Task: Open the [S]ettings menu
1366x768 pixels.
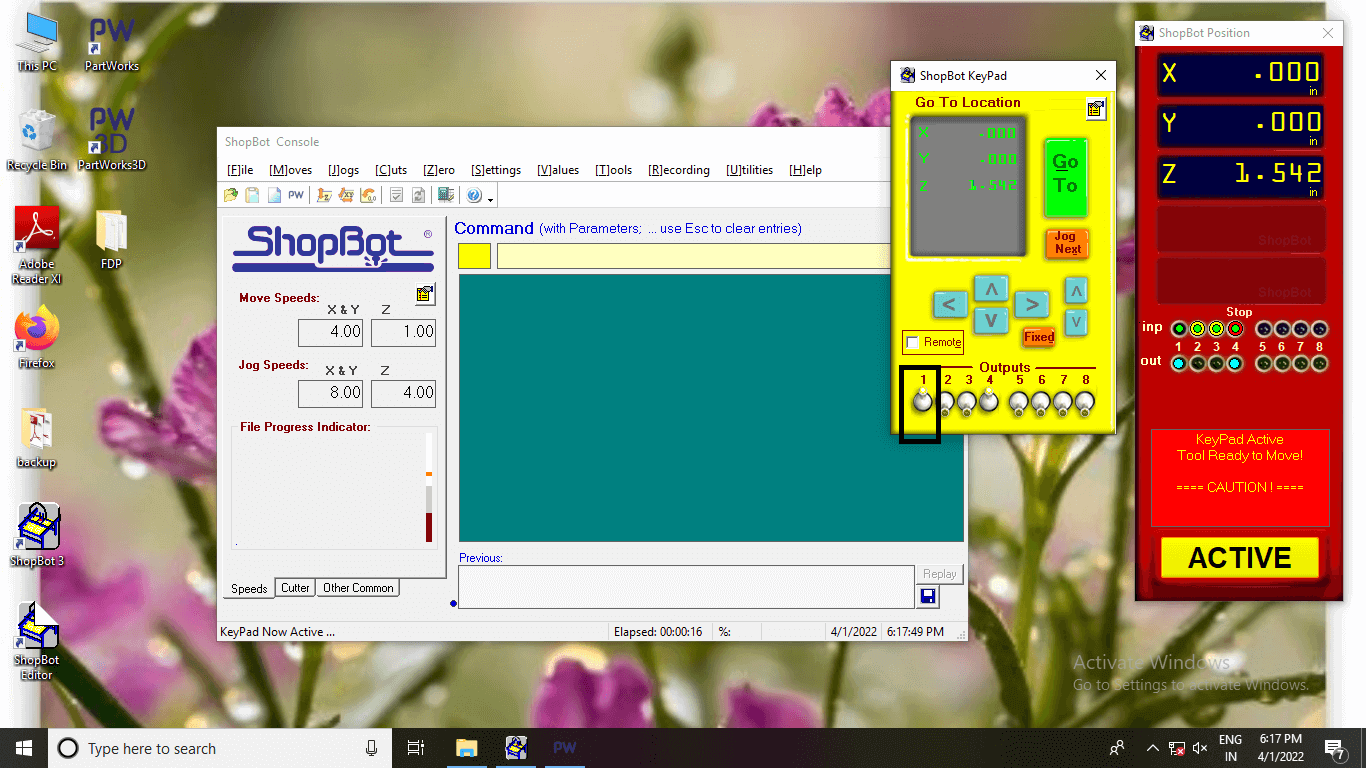Action: point(496,170)
